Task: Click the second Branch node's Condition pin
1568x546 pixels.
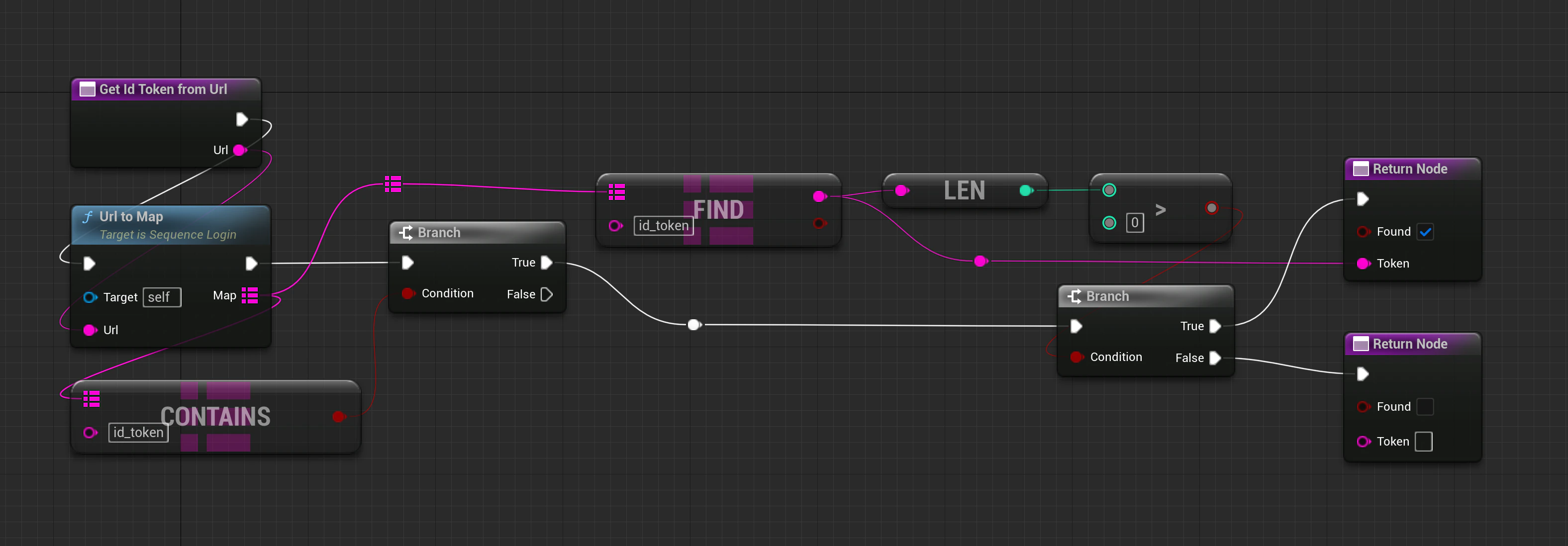Action: click(x=1076, y=358)
